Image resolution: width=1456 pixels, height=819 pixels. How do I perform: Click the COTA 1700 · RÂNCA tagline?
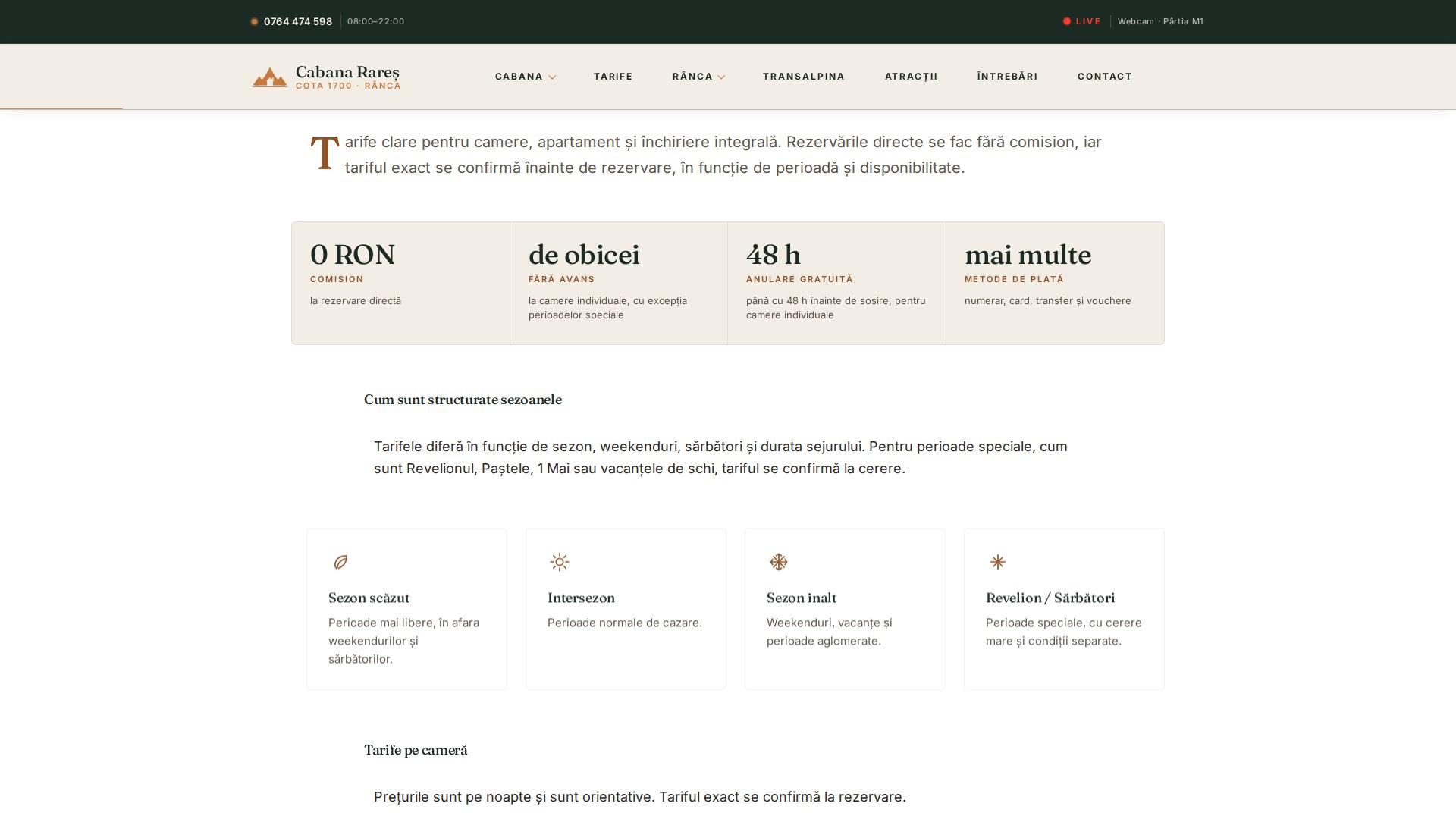pos(348,86)
